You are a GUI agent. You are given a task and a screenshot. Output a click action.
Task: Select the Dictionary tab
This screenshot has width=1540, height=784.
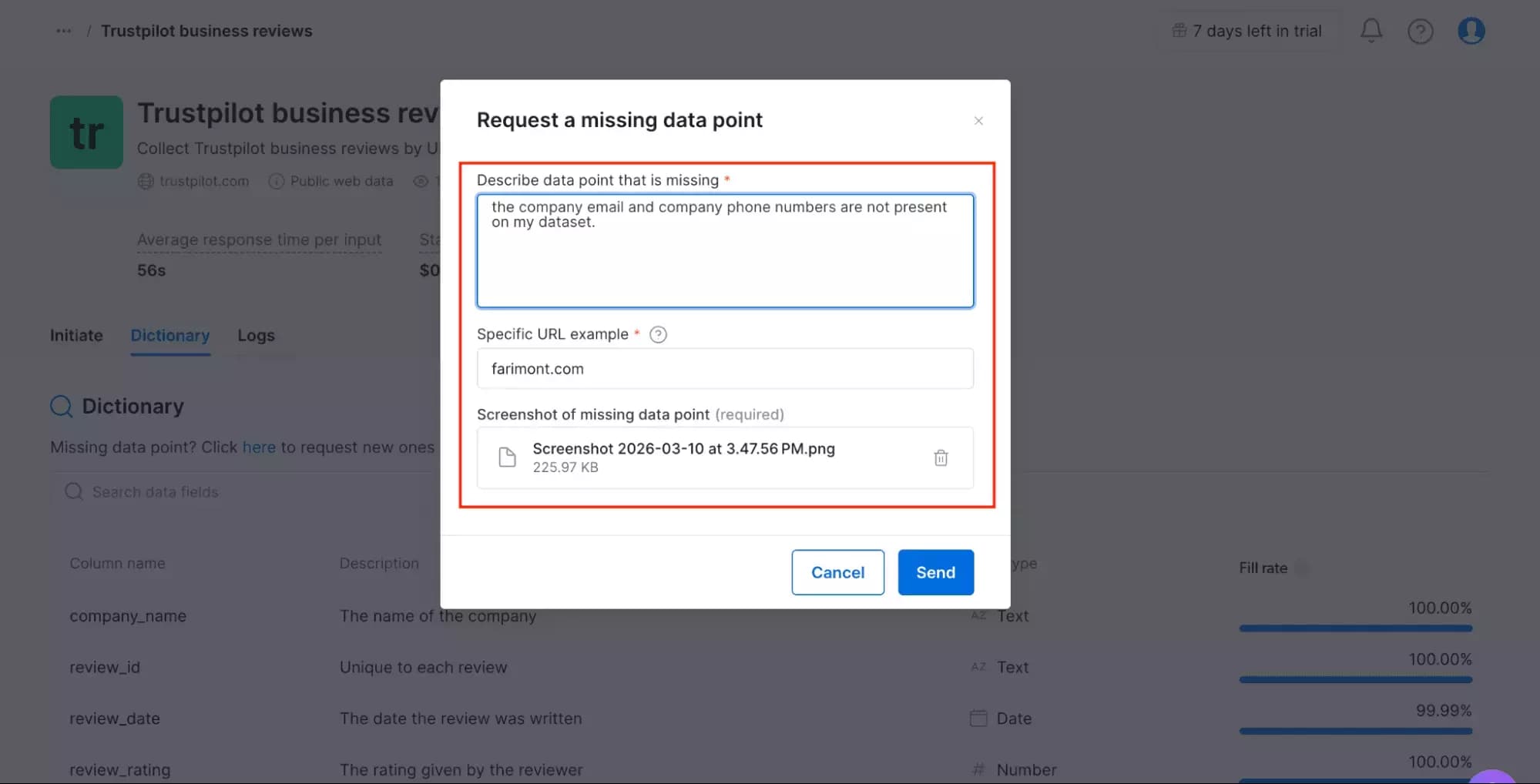click(x=169, y=336)
